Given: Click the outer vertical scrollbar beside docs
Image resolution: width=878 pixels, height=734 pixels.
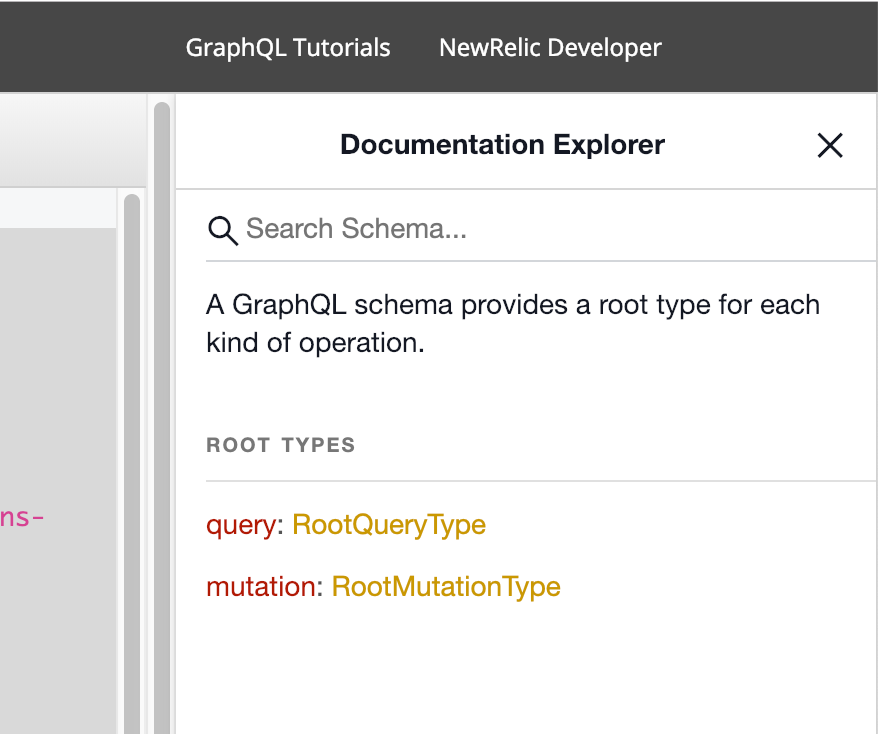Looking at the screenshot, I should pyautogui.click(x=162, y=400).
